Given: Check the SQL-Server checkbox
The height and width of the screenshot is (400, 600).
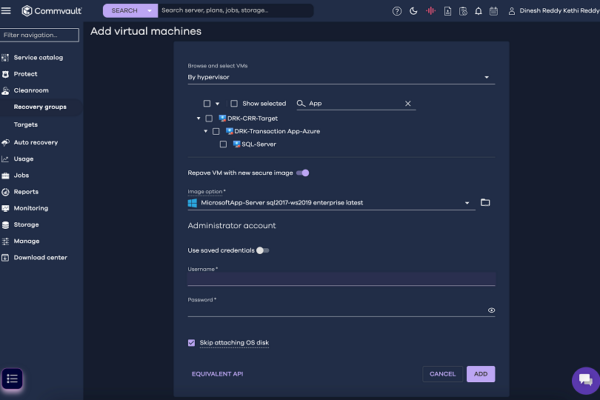Looking at the screenshot, I should [223, 144].
